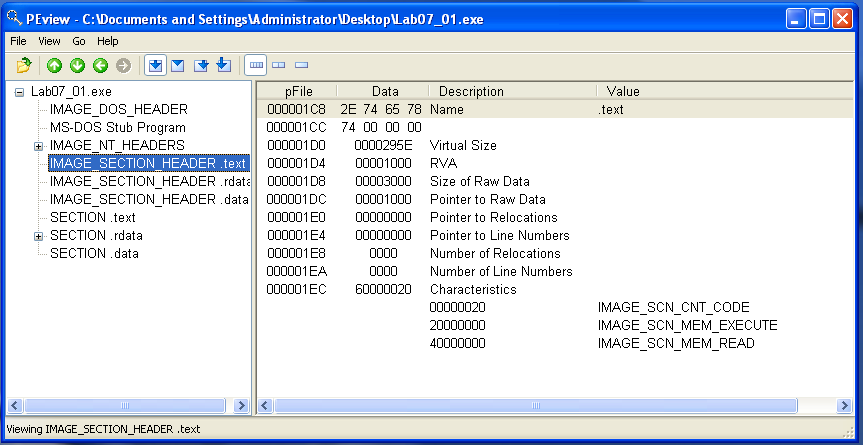863x445 pixels.
Task: Select IMAGE_SECTION_HEADER .text tree item
Action: click(149, 163)
